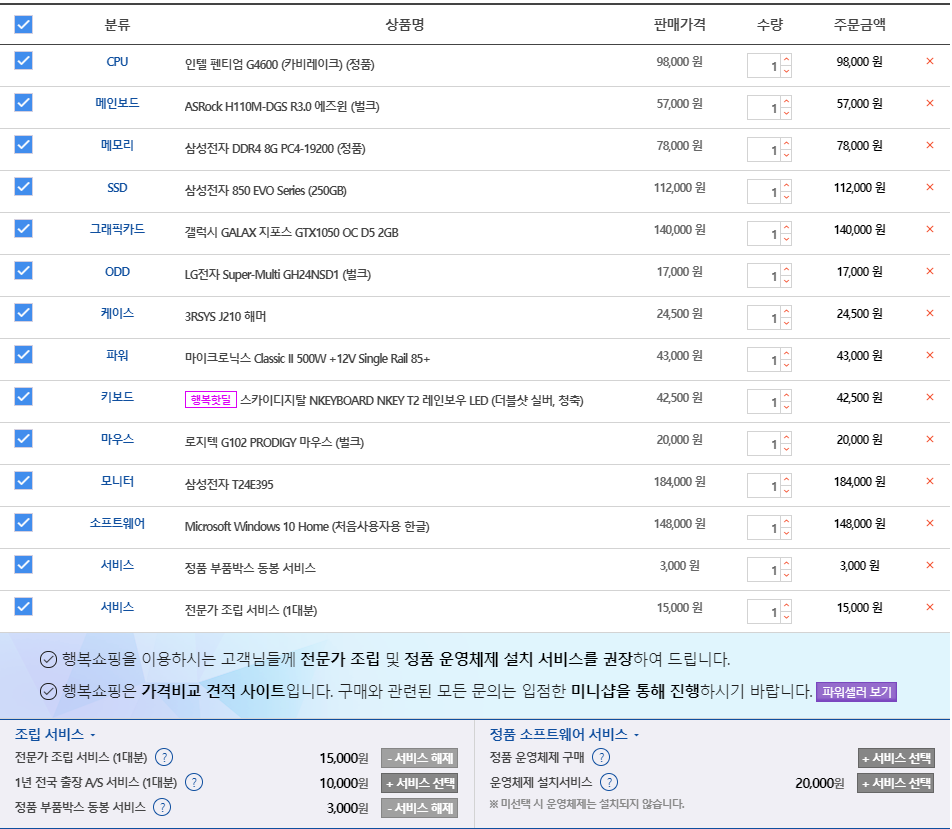
Task: Decrease quantity of 마우스 with down arrow
Action: [786, 449]
